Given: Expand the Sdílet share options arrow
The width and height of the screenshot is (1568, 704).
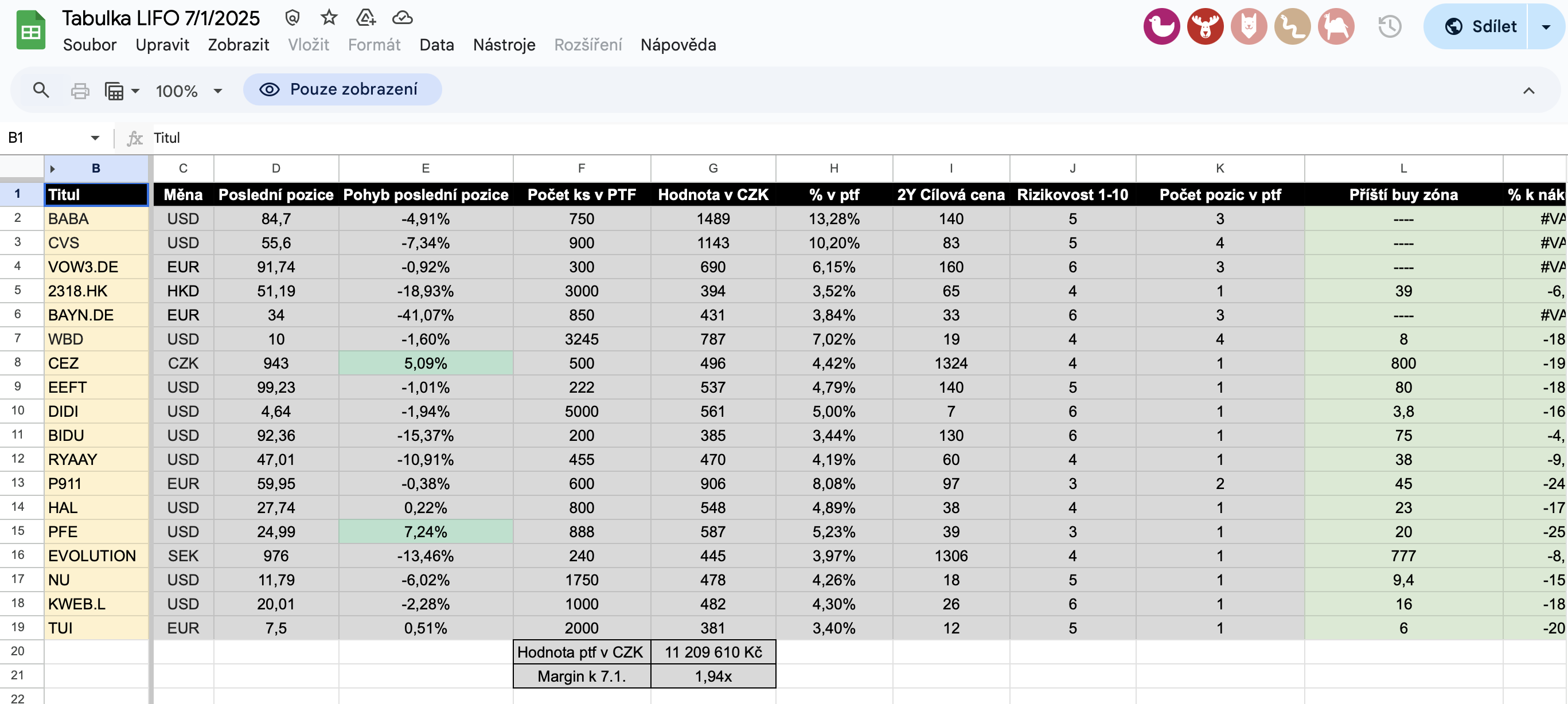Looking at the screenshot, I should (1545, 27).
